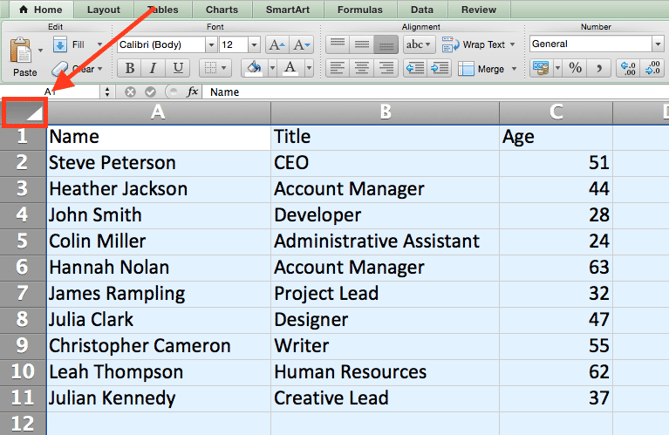Screen dimensions: 669x435
Task: Open the font size 12 dropdown
Action: 253,45
